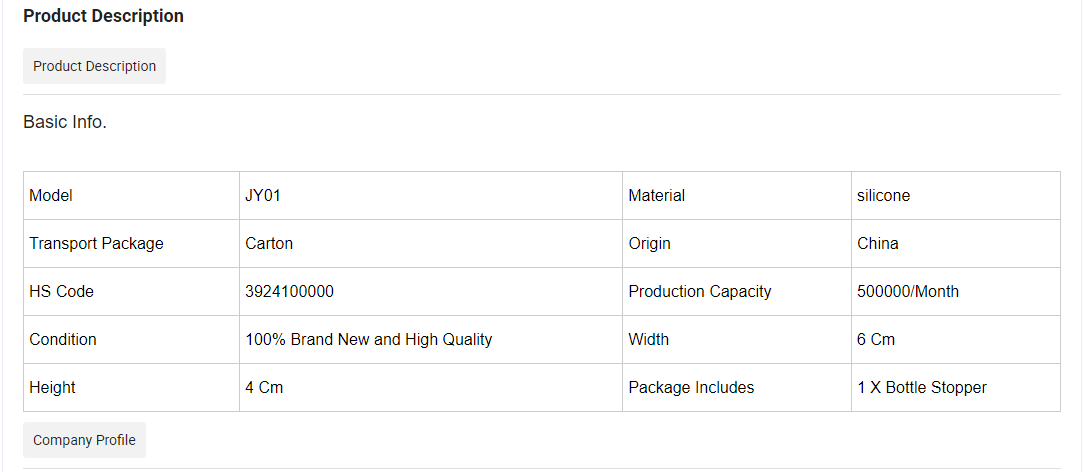
Task: Click the Material label cell
Action: pos(737,196)
